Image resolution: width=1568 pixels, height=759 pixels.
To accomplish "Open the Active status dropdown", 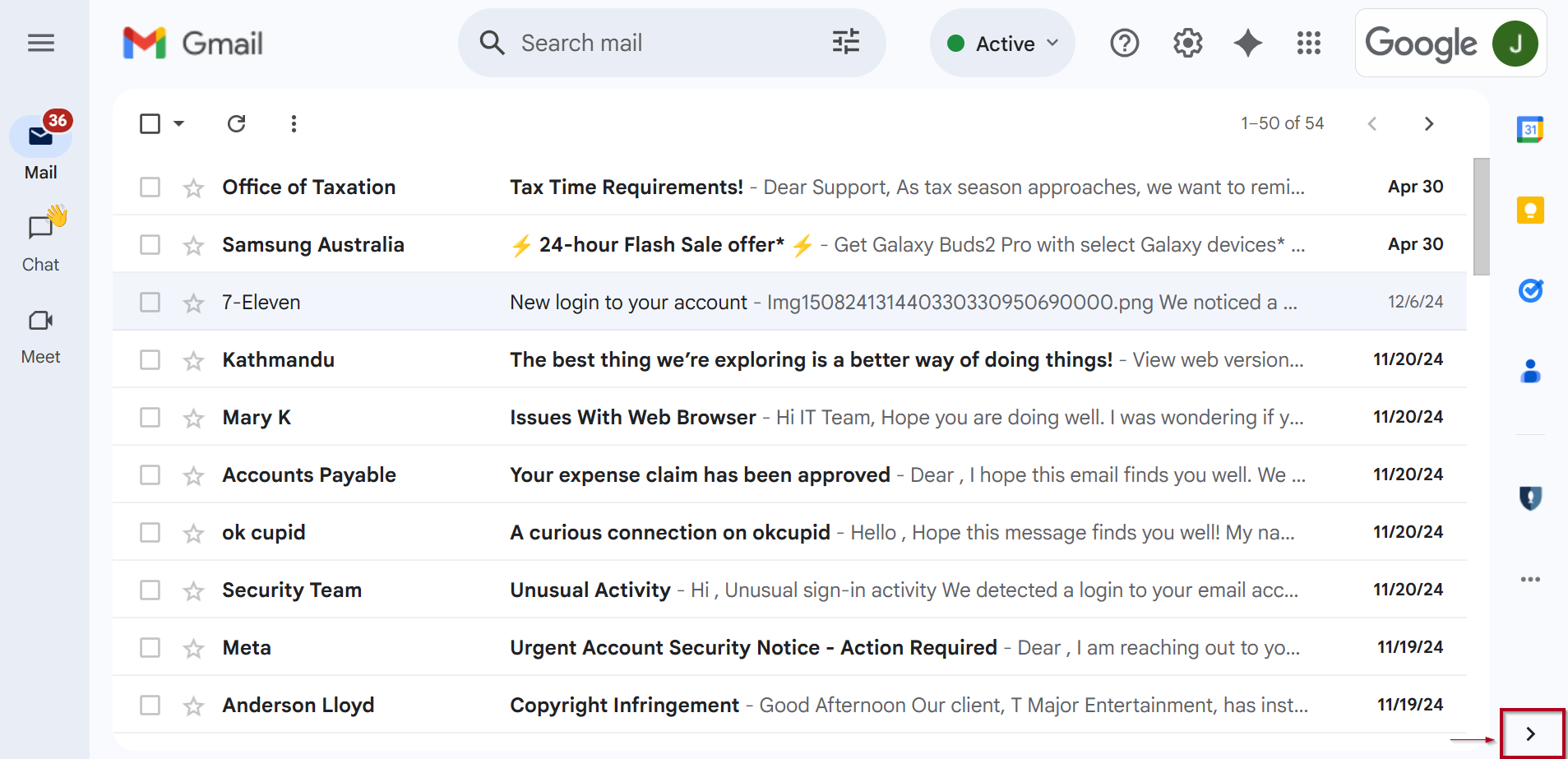I will click(x=1002, y=44).
